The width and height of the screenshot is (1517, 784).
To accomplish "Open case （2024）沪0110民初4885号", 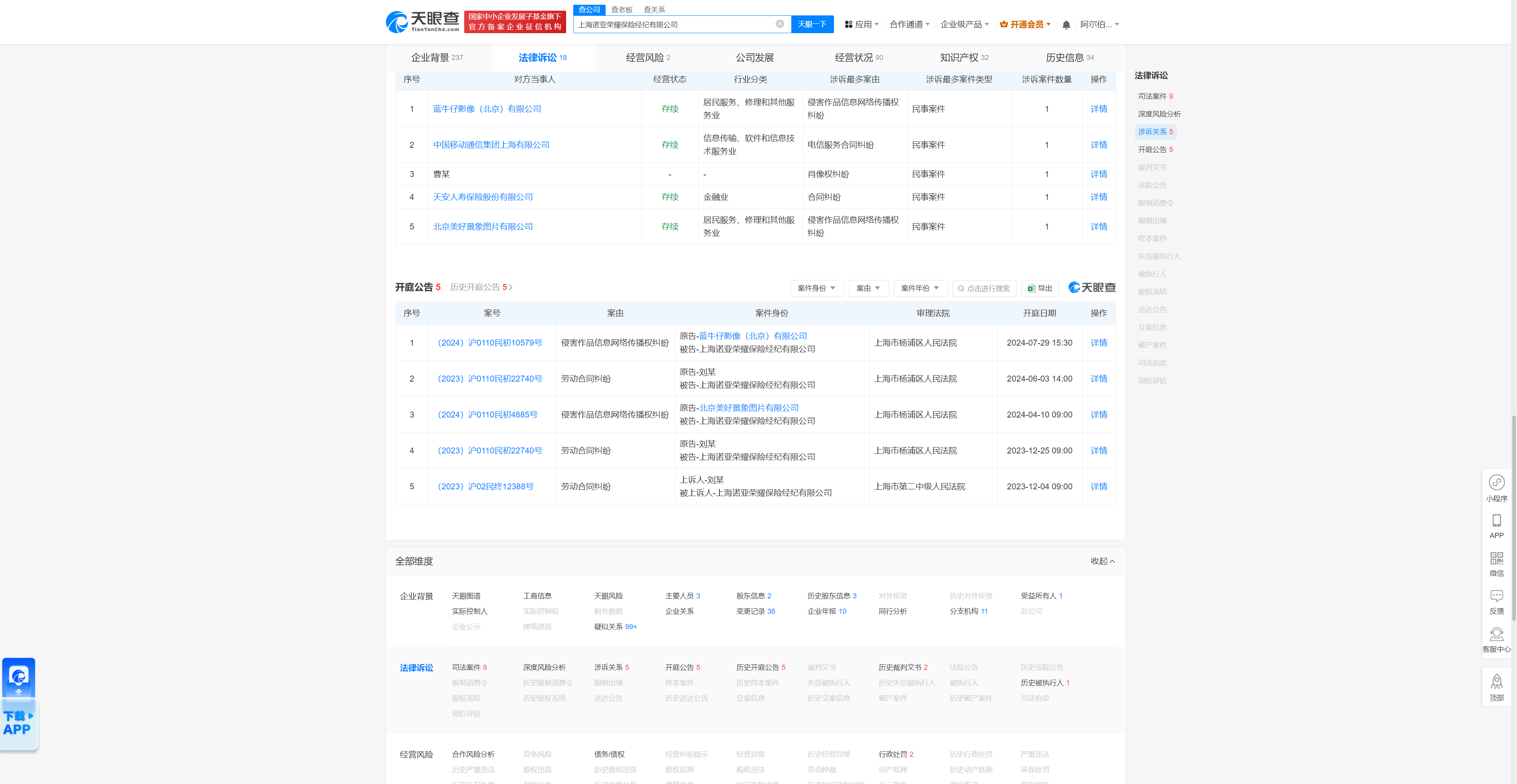I will coord(487,414).
